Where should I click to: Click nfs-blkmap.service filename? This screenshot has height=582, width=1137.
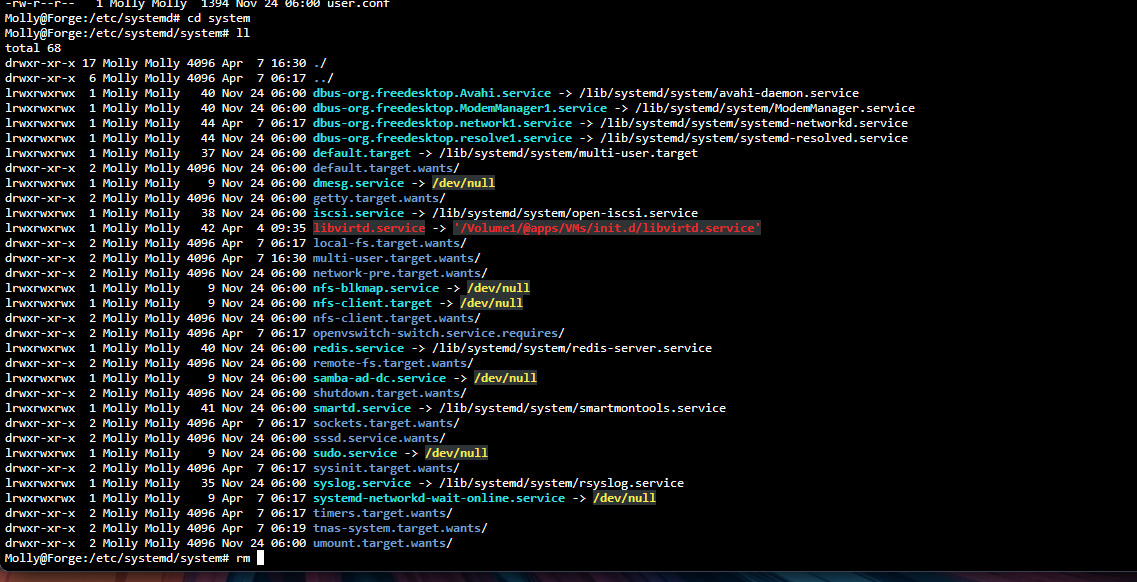coord(376,288)
